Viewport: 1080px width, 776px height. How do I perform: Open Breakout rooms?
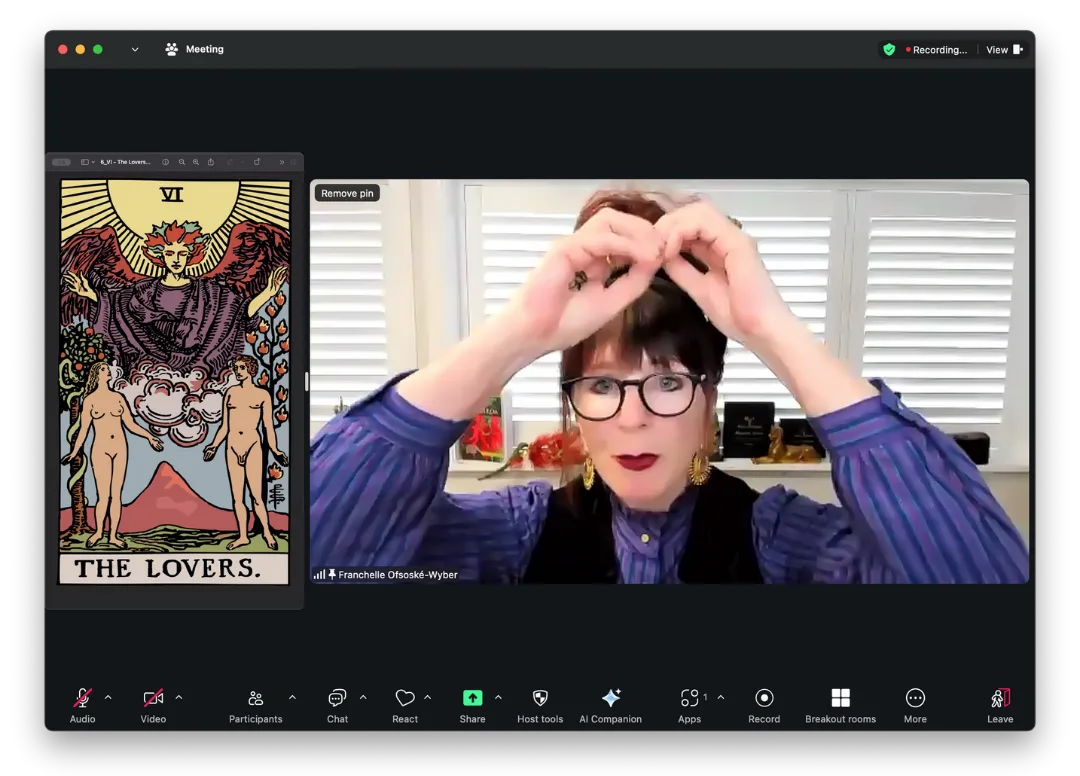[840, 698]
